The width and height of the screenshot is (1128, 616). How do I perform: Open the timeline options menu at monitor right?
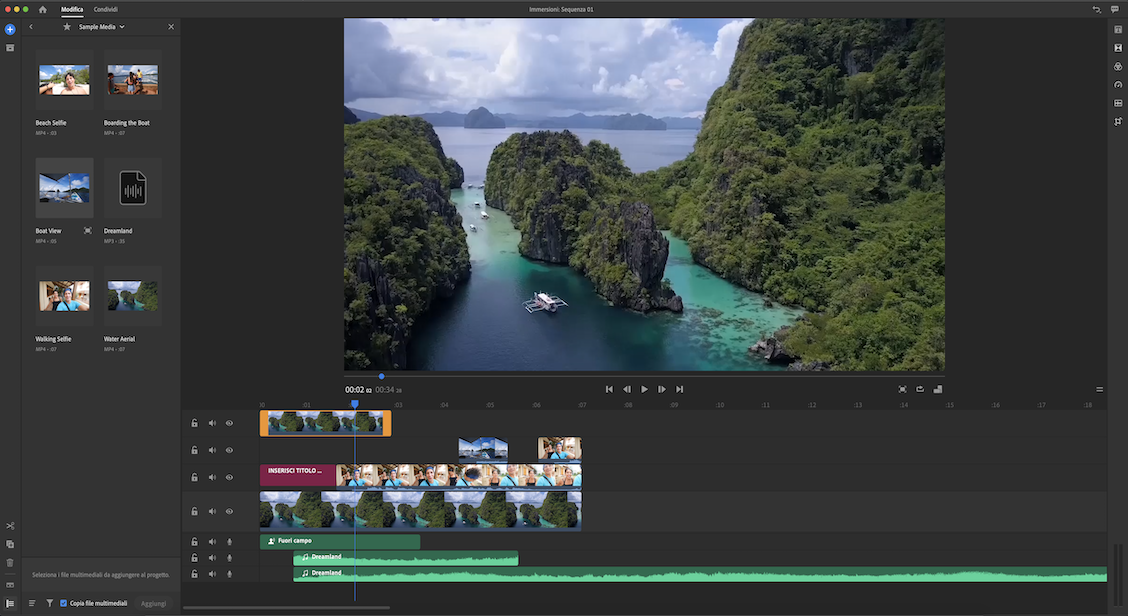pyautogui.click(x=1100, y=389)
